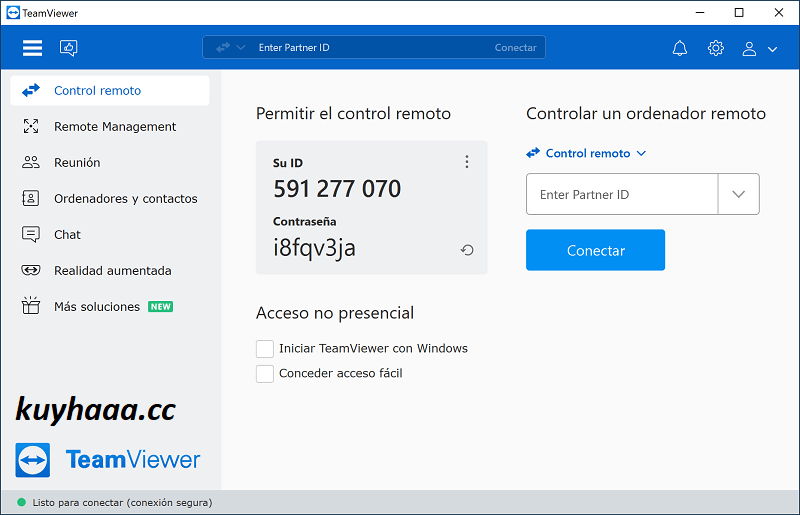Click the gift box icon for Más soluciones
The height and width of the screenshot is (515, 800).
[x=31, y=305]
